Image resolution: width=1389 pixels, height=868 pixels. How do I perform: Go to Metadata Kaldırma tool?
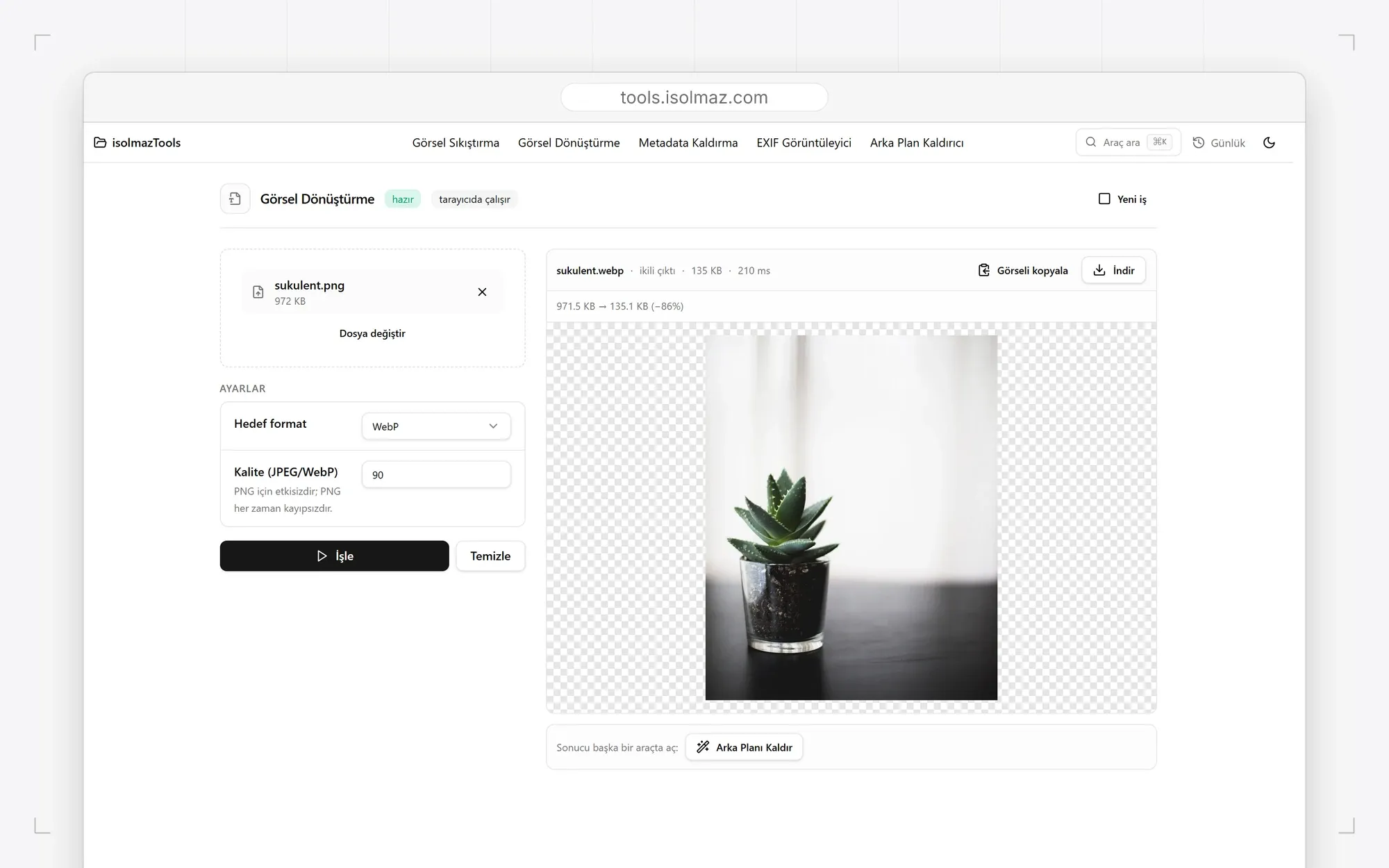pyautogui.click(x=688, y=142)
